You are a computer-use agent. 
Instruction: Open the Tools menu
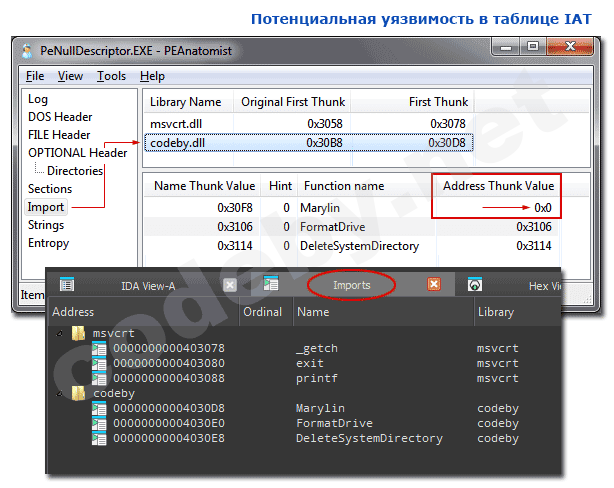tap(111, 76)
